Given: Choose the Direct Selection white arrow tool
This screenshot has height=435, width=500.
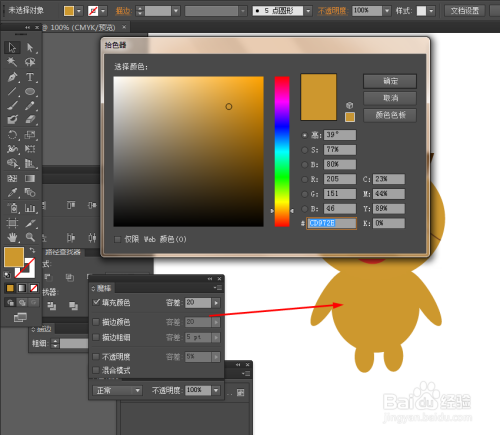Looking at the screenshot, I should [x=30, y=47].
